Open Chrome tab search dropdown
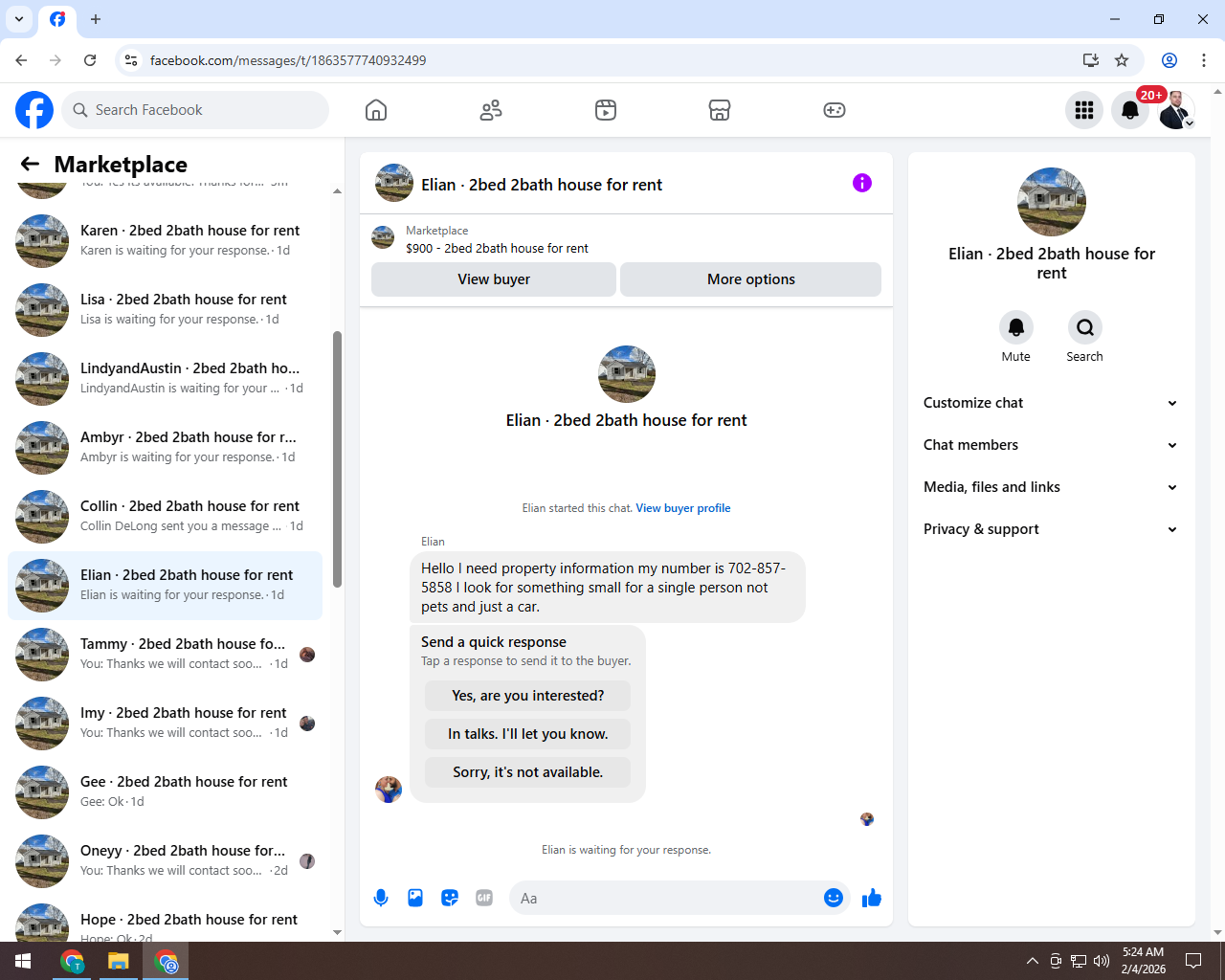Image resolution: width=1225 pixels, height=980 pixels. pyautogui.click(x=19, y=19)
